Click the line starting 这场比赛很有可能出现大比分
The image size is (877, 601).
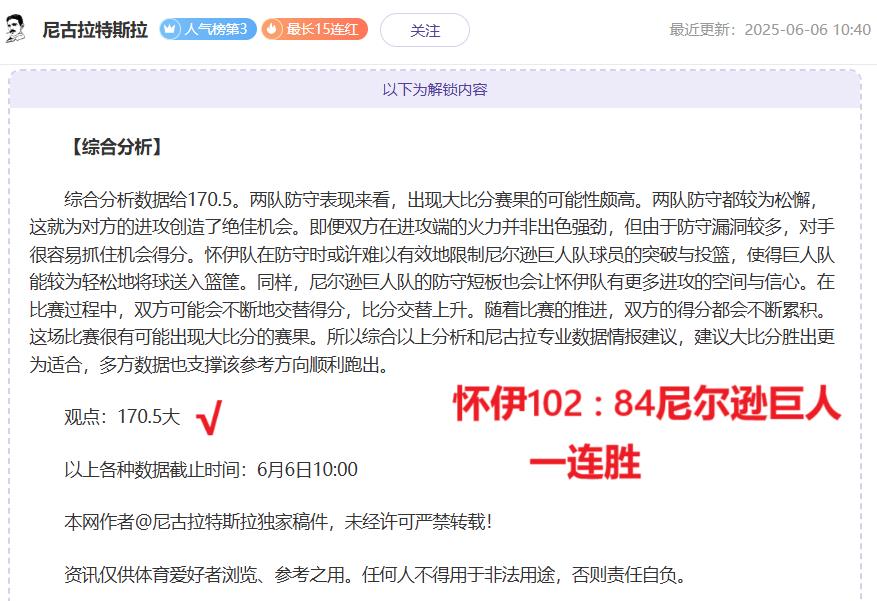coord(432,337)
